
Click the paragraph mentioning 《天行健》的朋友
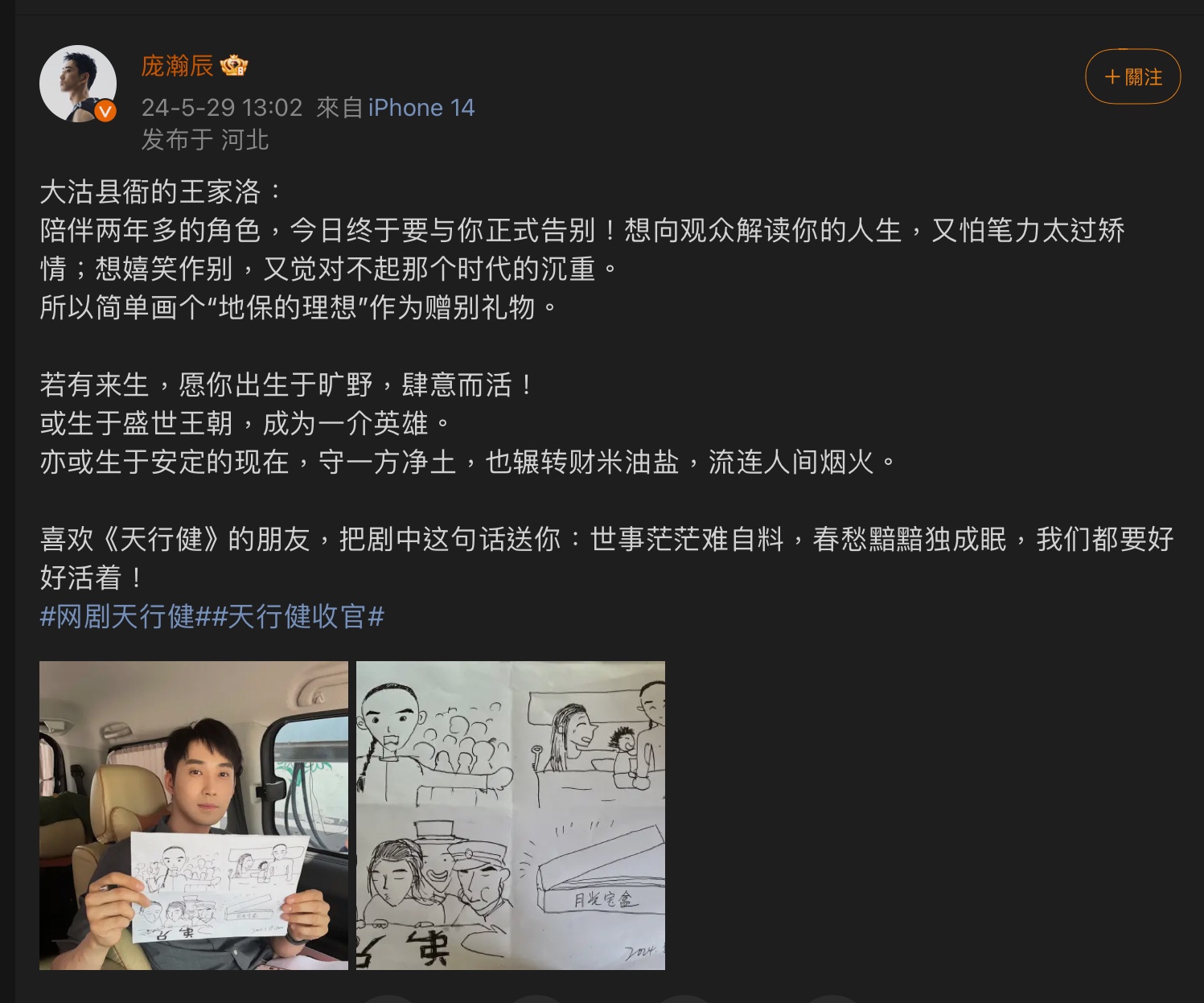[606, 558]
